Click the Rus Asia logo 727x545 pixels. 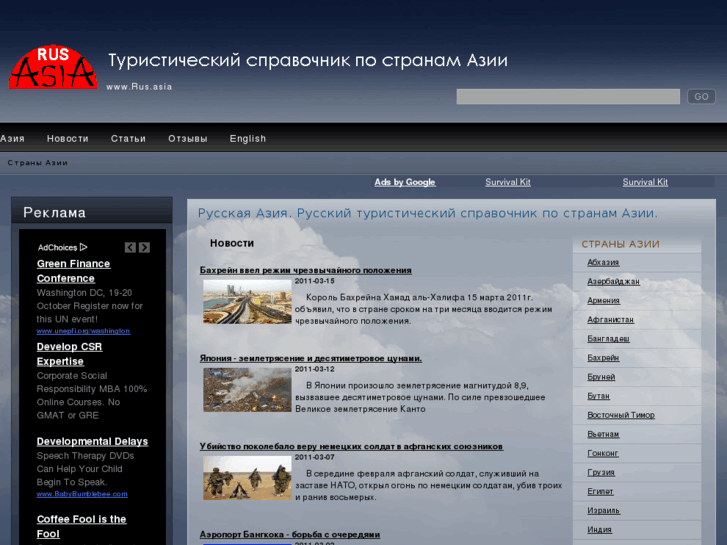(53, 67)
